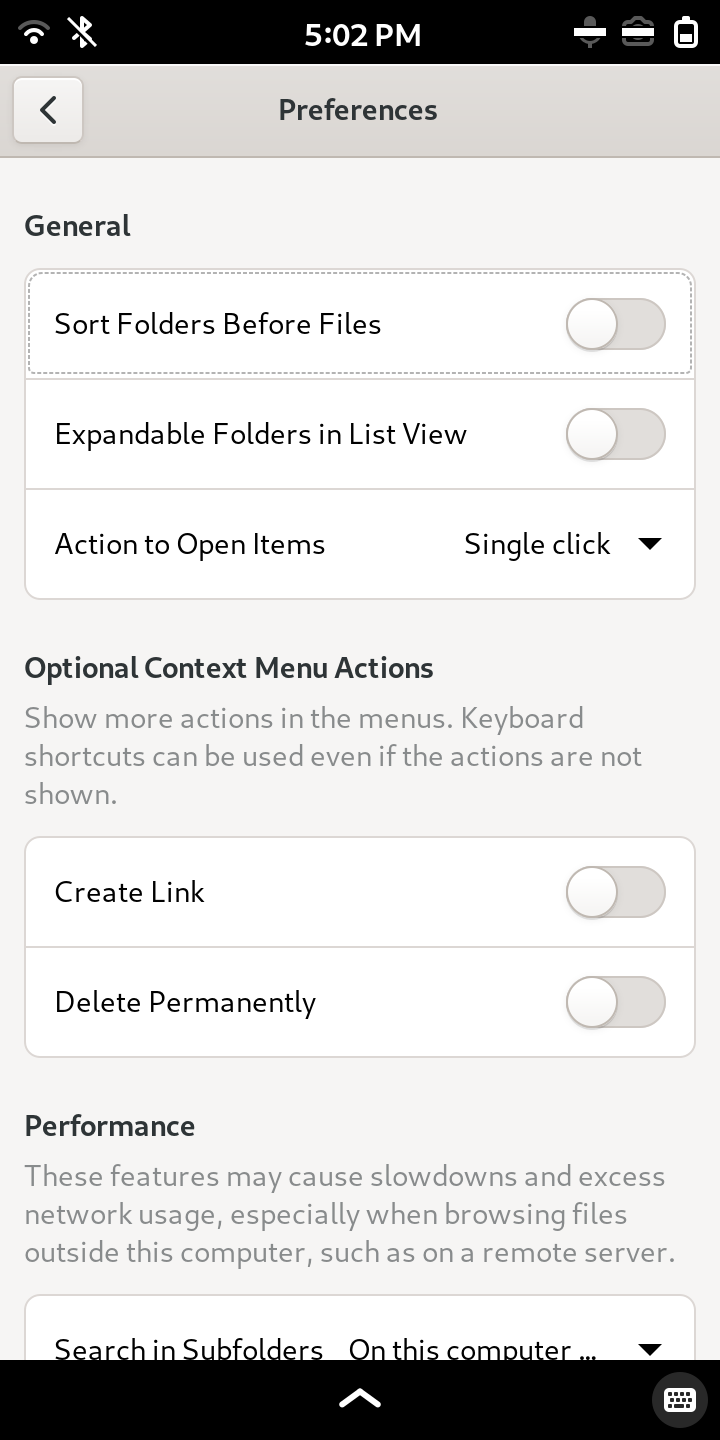Go back using the header arrow button
This screenshot has width=720, height=1440.
point(48,110)
